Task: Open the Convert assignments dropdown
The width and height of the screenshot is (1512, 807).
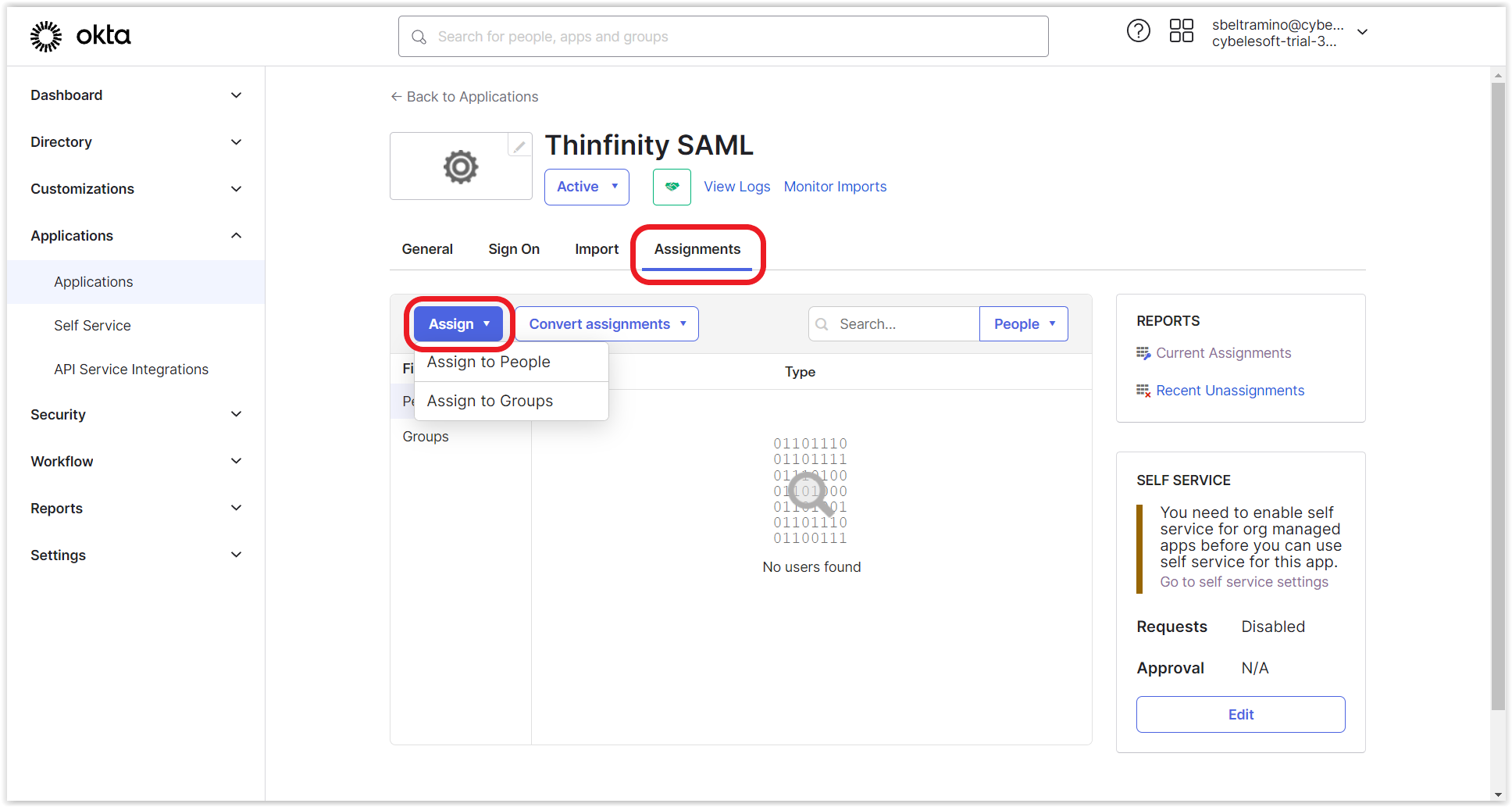Action: point(607,324)
